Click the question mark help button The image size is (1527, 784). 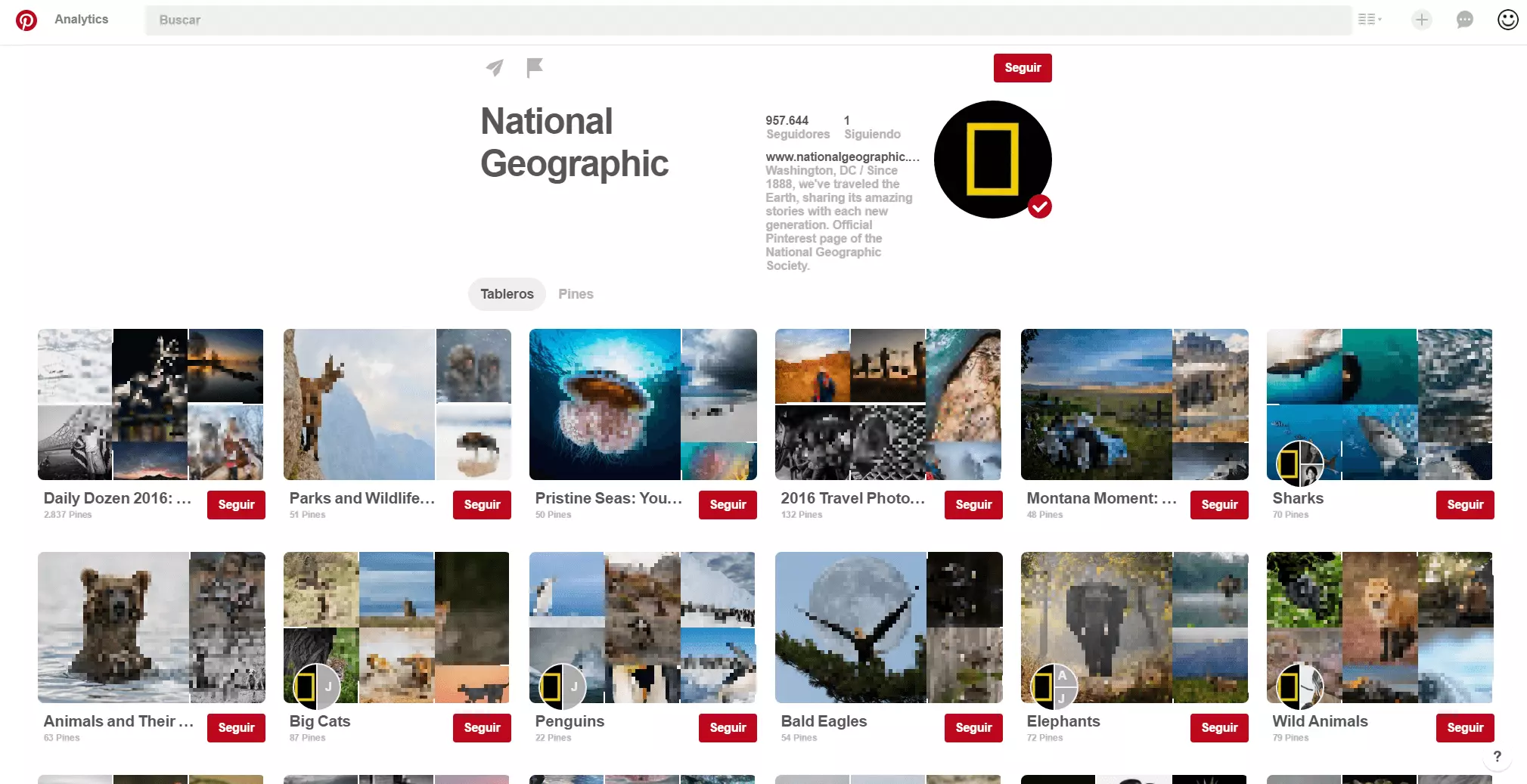tap(1498, 757)
